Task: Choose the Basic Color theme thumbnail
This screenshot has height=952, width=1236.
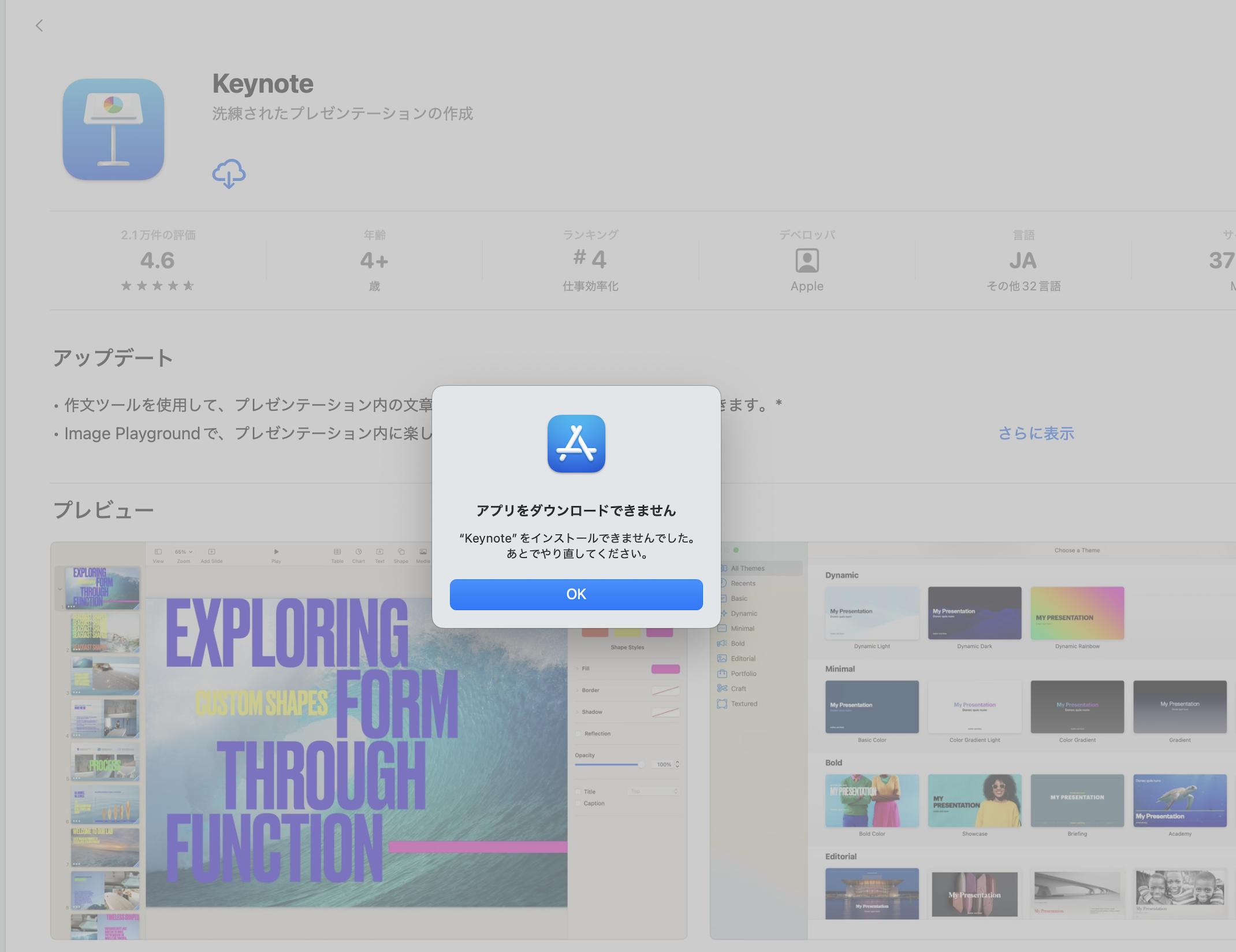Action: click(872, 706)
